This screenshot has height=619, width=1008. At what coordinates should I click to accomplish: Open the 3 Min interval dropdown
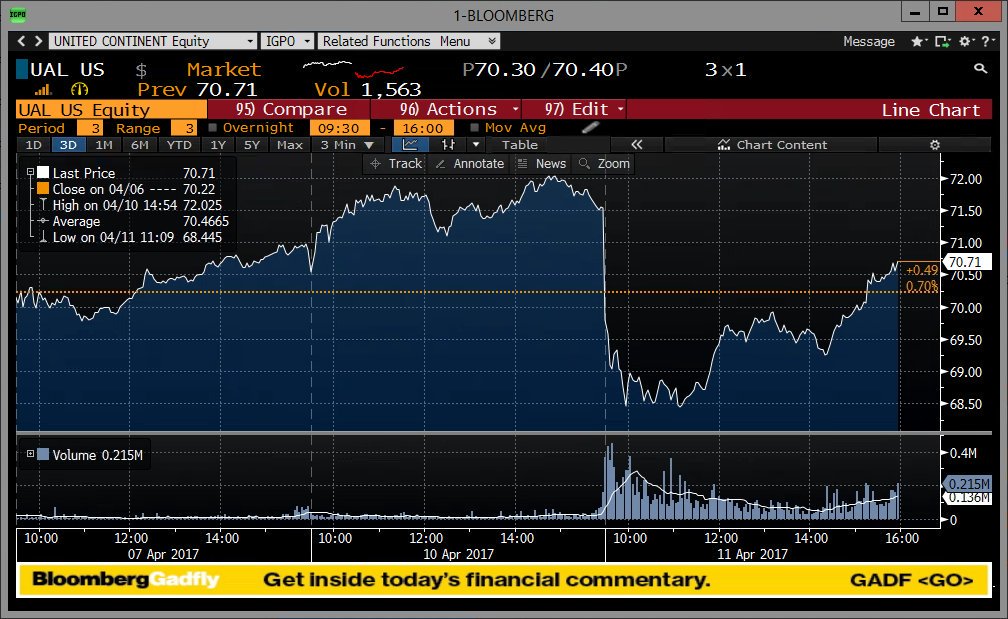click(x=346, y=145)
